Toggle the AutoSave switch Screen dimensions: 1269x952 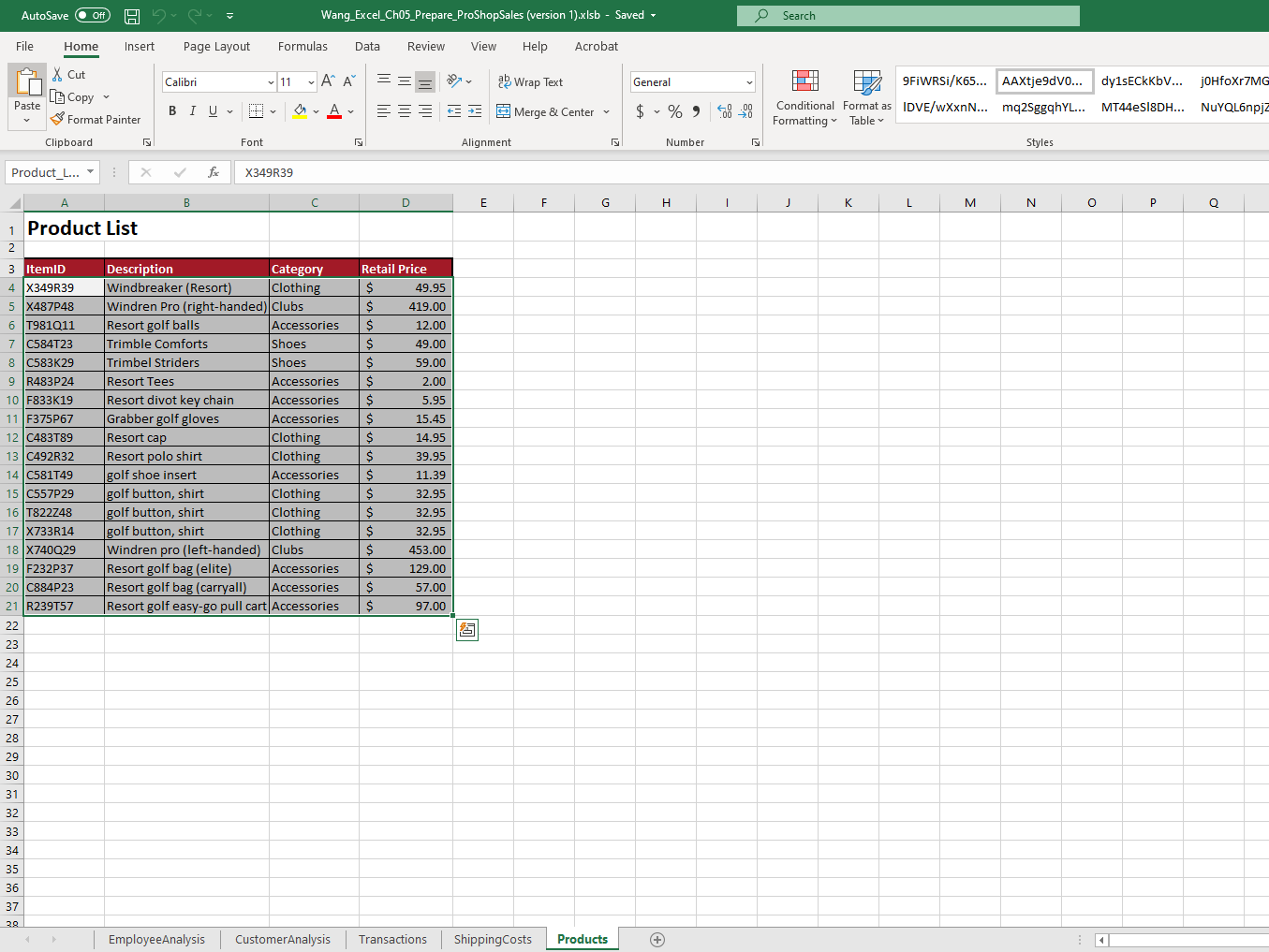(x=93, y=15)
